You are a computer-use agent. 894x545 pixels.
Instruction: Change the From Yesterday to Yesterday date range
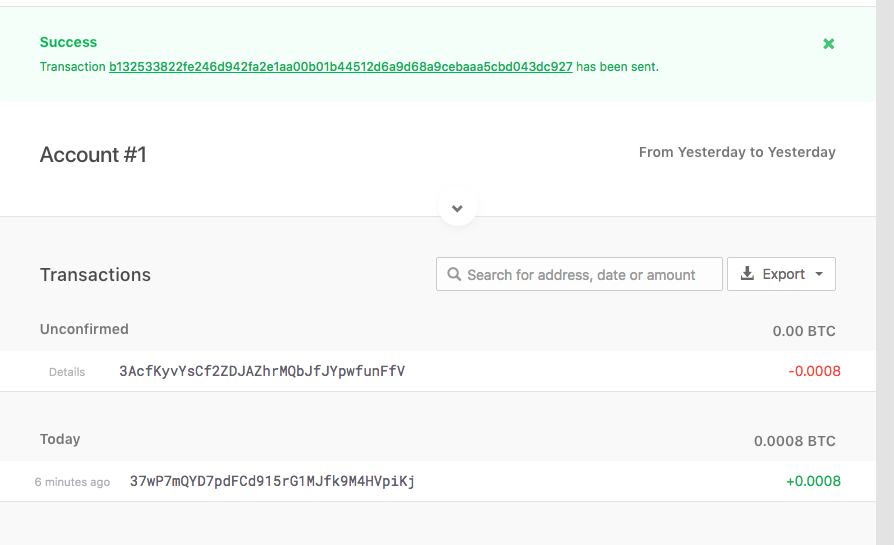click(737, 152)
